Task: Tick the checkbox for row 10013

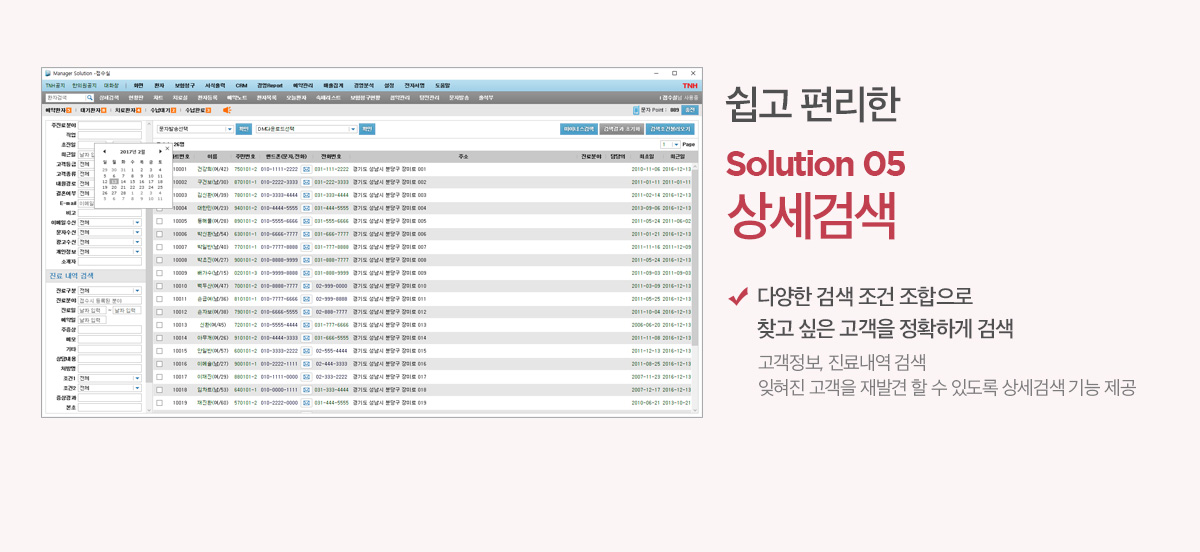Action: (x=159, y=325)
